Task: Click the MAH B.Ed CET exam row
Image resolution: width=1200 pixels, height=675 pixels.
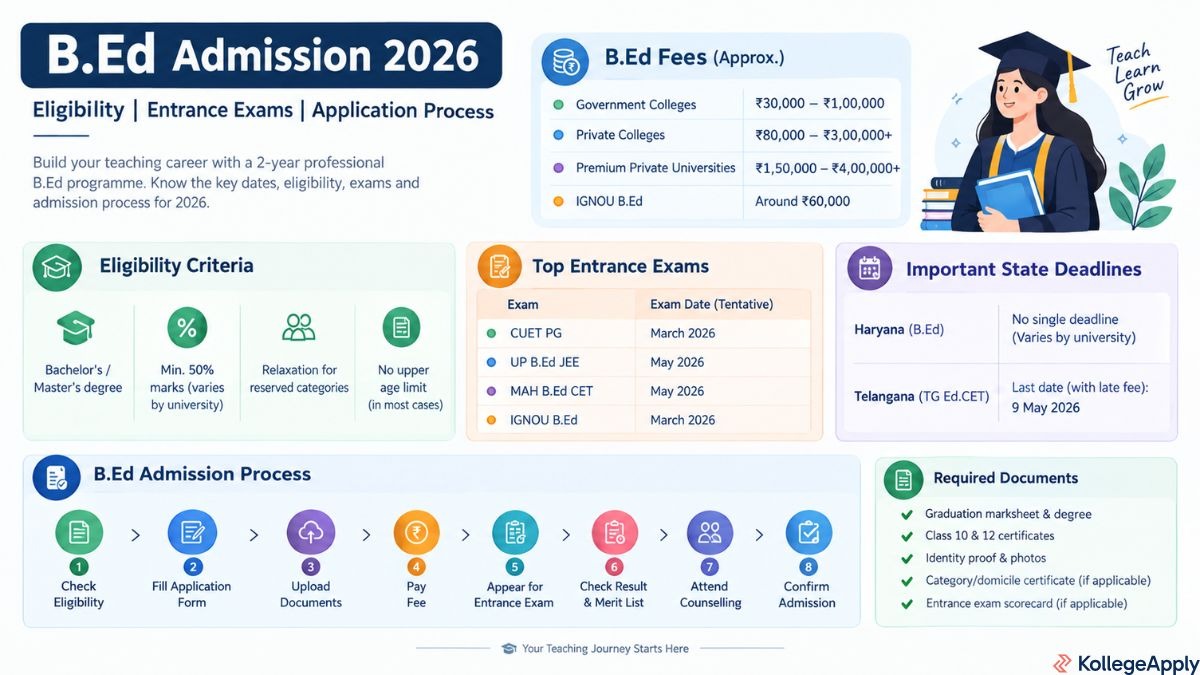Action: click(x=643, y=391)
